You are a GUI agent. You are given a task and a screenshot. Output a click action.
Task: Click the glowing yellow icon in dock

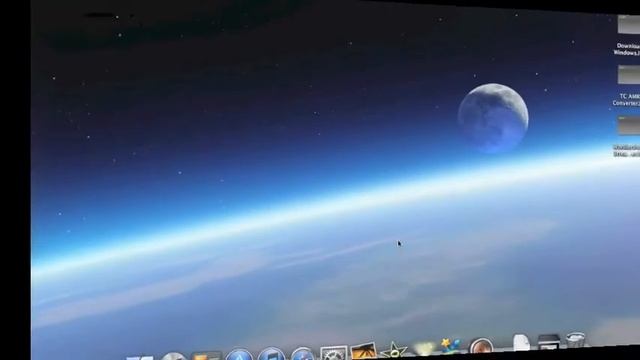(424, 348)
